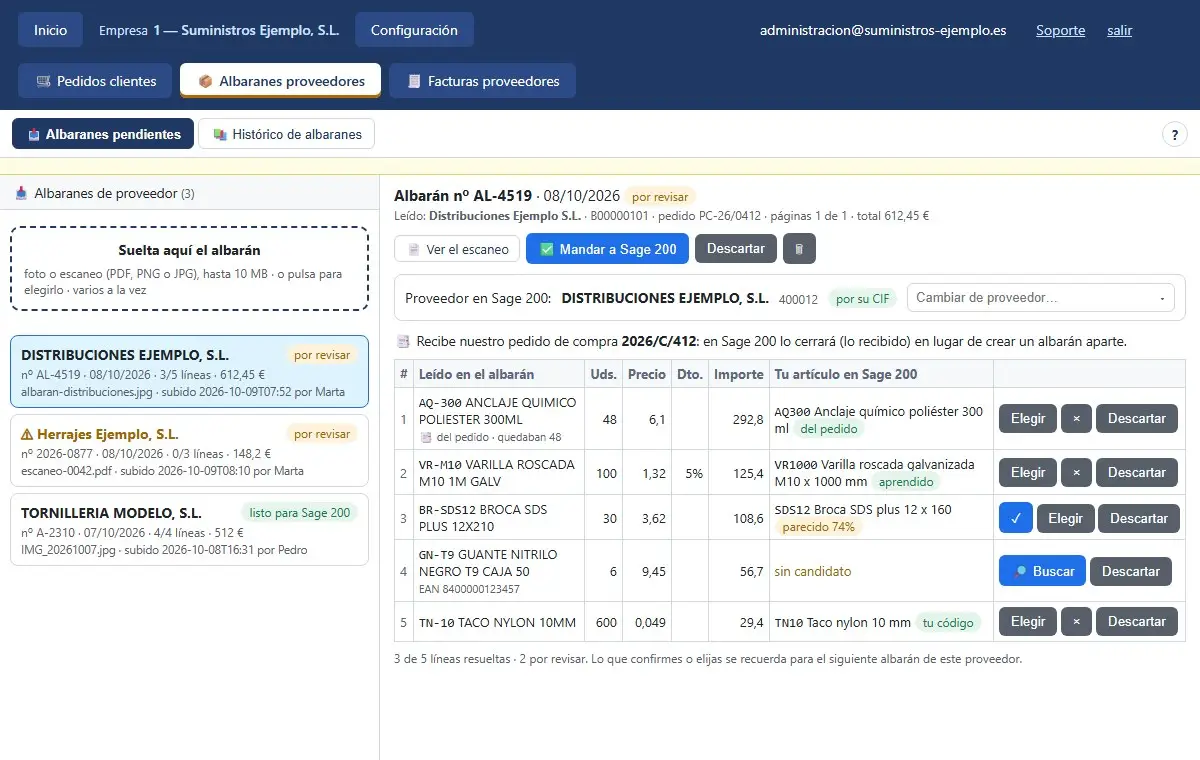Choose another article for BR-SDS12 BROCA line
The image size is (1200, 760).
(x=1065, y=518)
